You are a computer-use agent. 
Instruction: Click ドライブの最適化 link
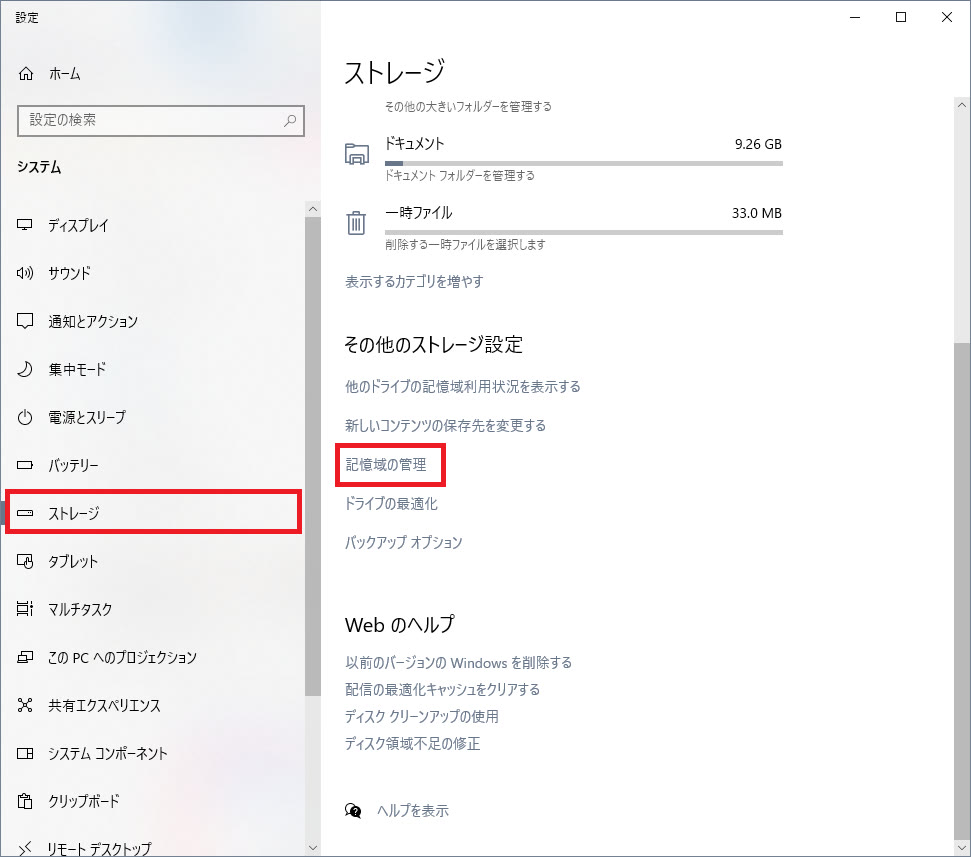[391, 503]
